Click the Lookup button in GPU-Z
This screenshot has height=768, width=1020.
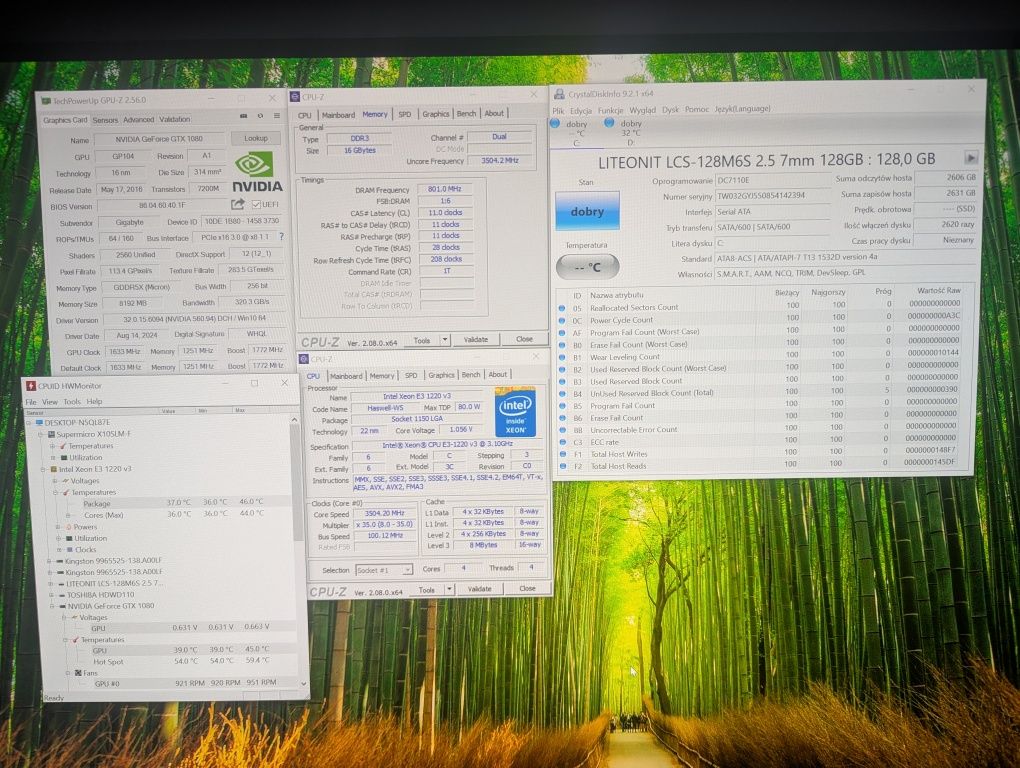[x=256, y=138]
